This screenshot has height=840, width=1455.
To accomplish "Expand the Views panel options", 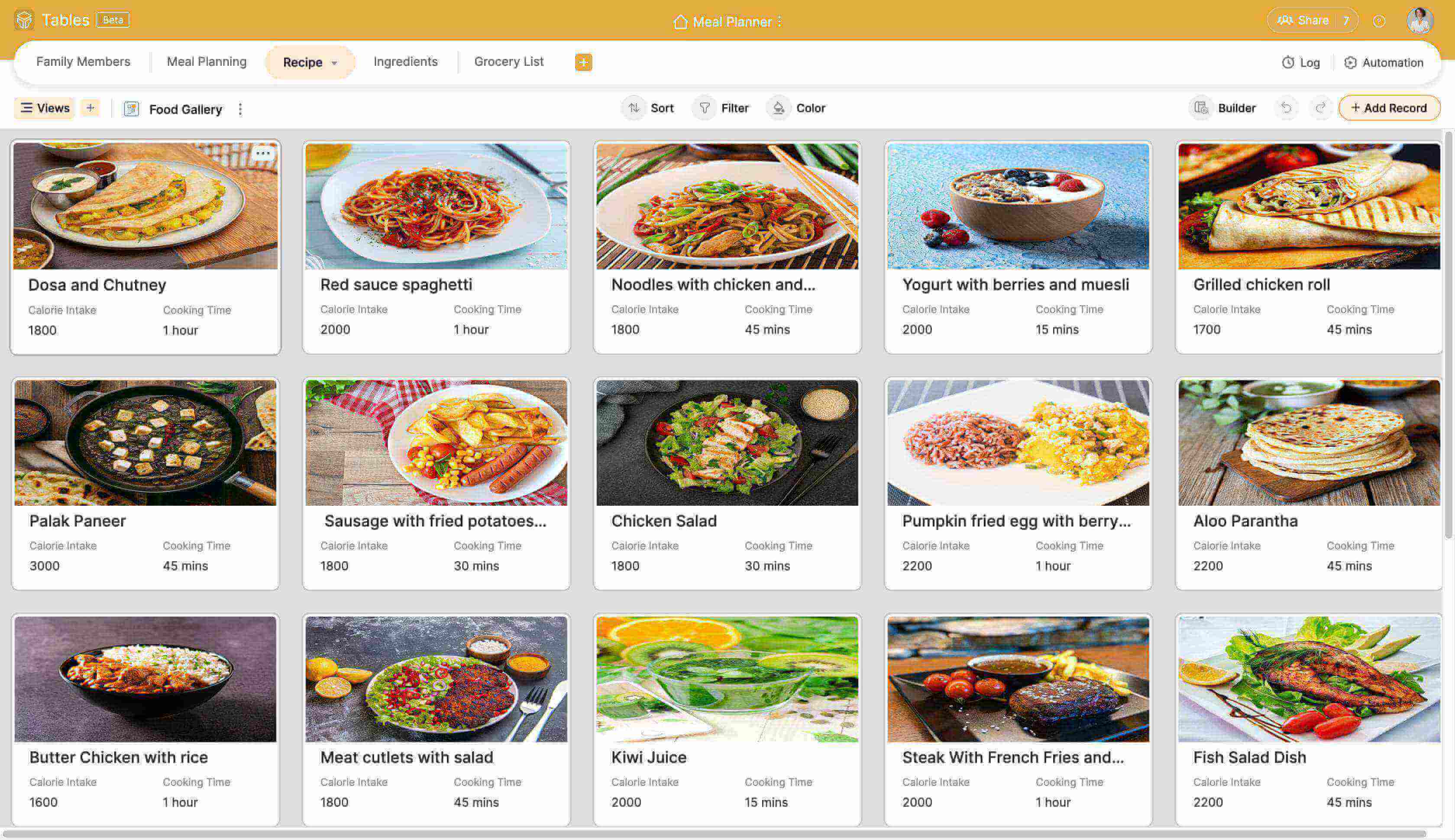I will pyautogui.click(x=45, y=108).
